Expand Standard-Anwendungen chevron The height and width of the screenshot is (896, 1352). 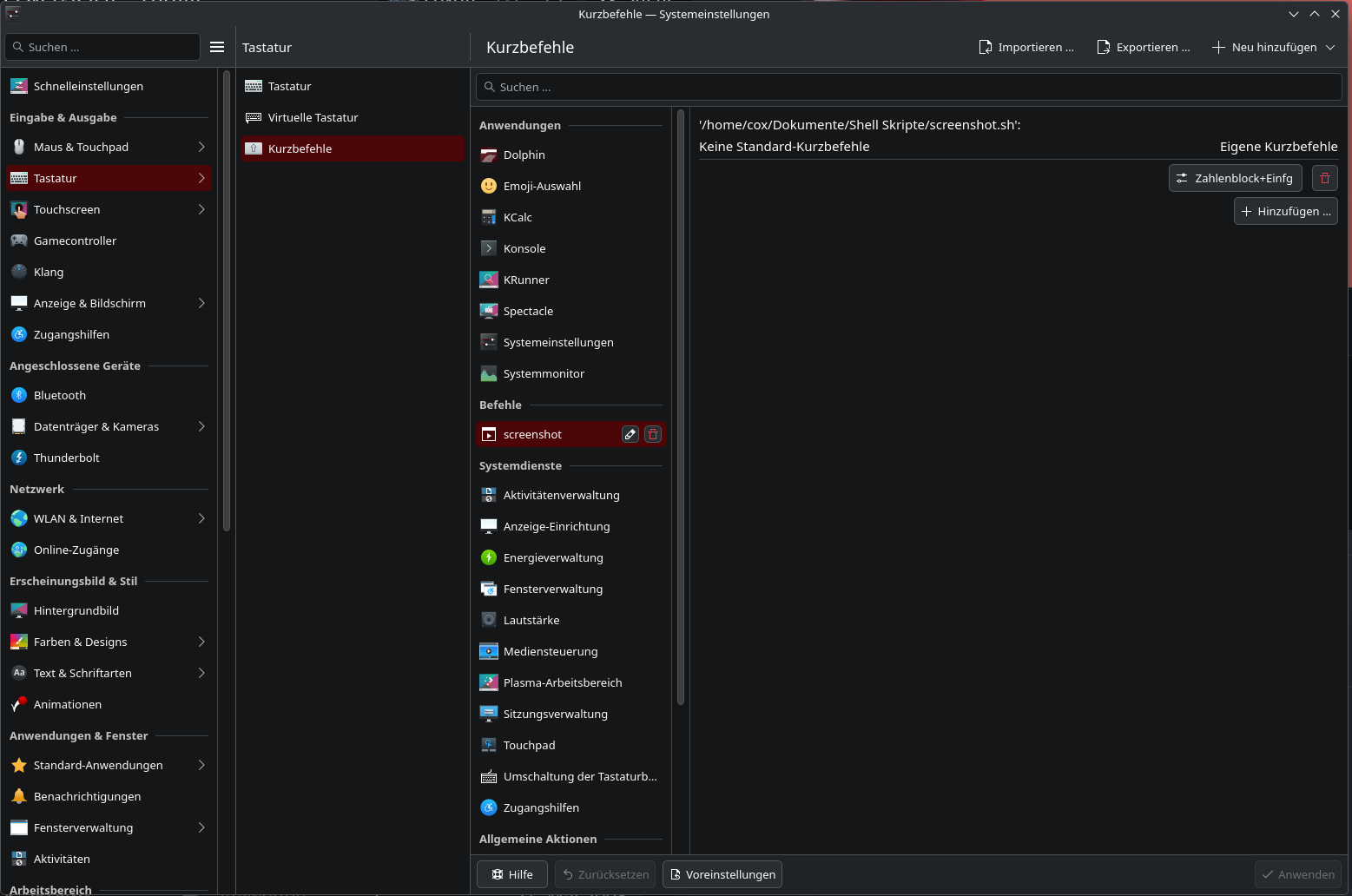[x=201, y=765]
